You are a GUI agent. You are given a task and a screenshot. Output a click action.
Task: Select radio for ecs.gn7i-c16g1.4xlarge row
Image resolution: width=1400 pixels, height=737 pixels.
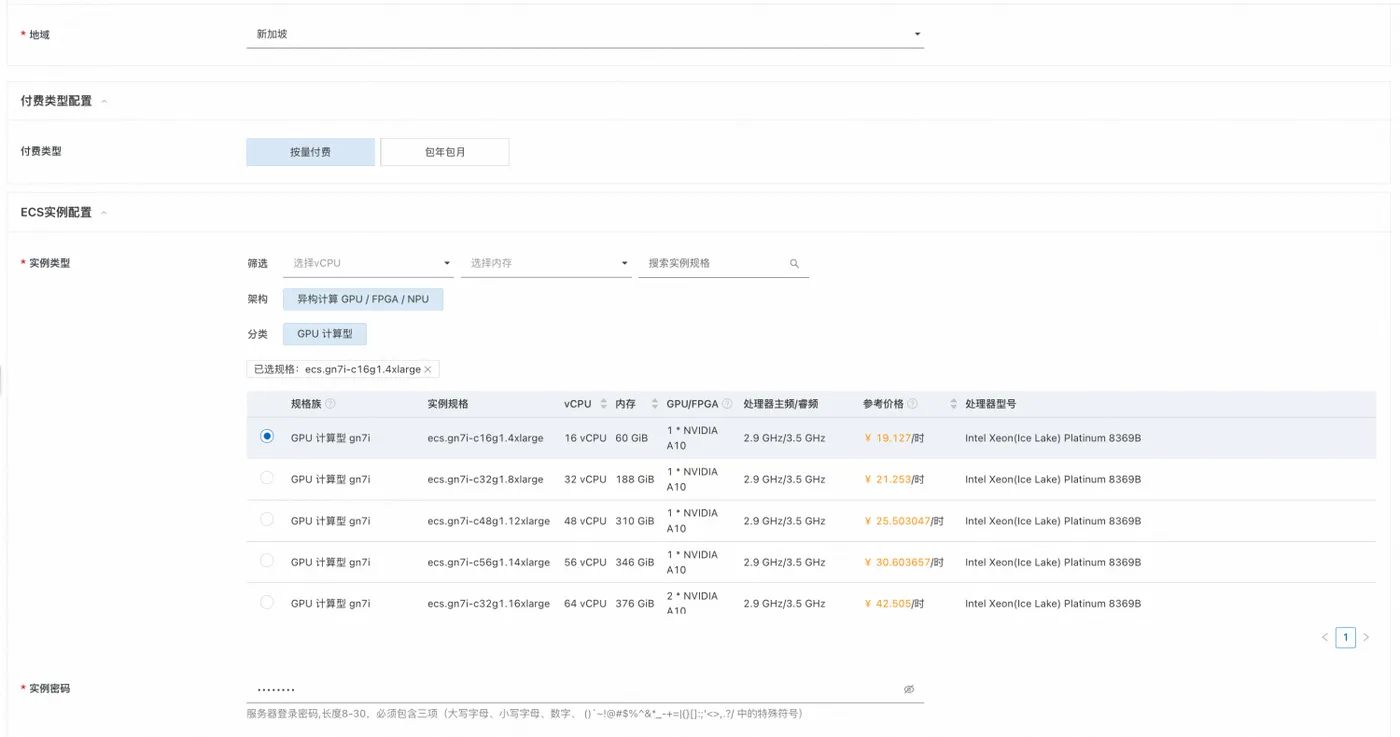click(267, 437)
